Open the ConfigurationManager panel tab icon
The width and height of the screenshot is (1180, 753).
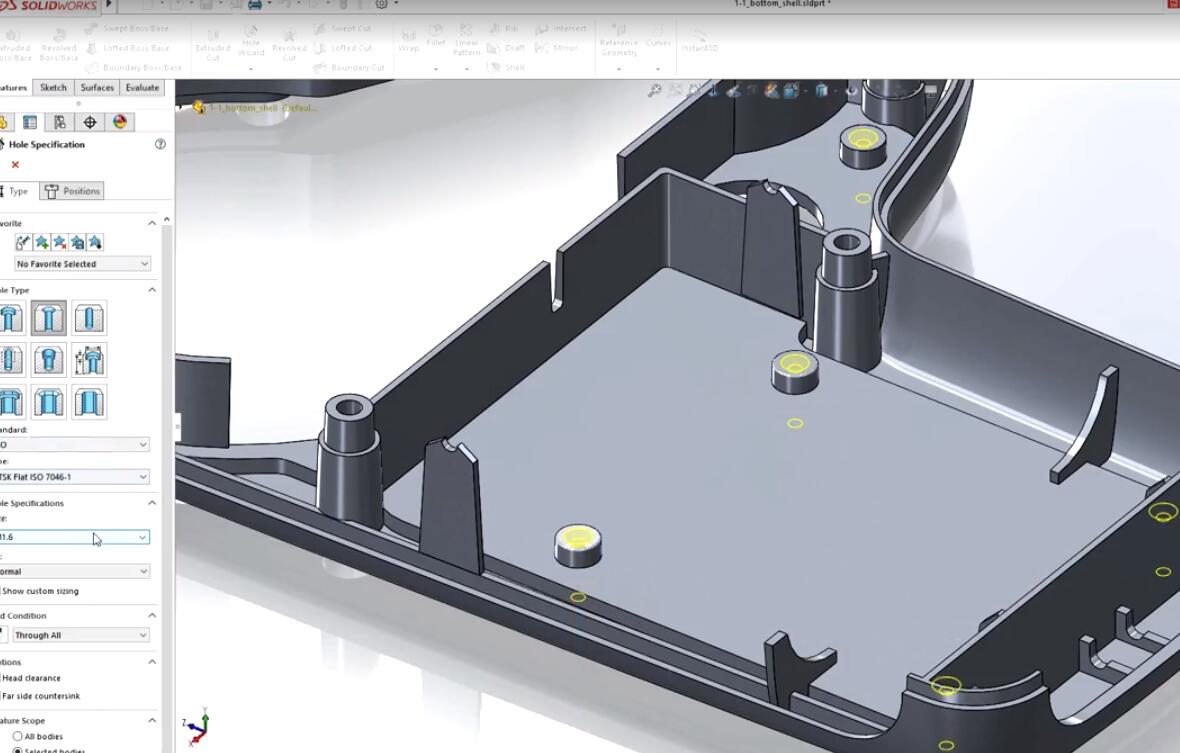[x=59, y=122]
